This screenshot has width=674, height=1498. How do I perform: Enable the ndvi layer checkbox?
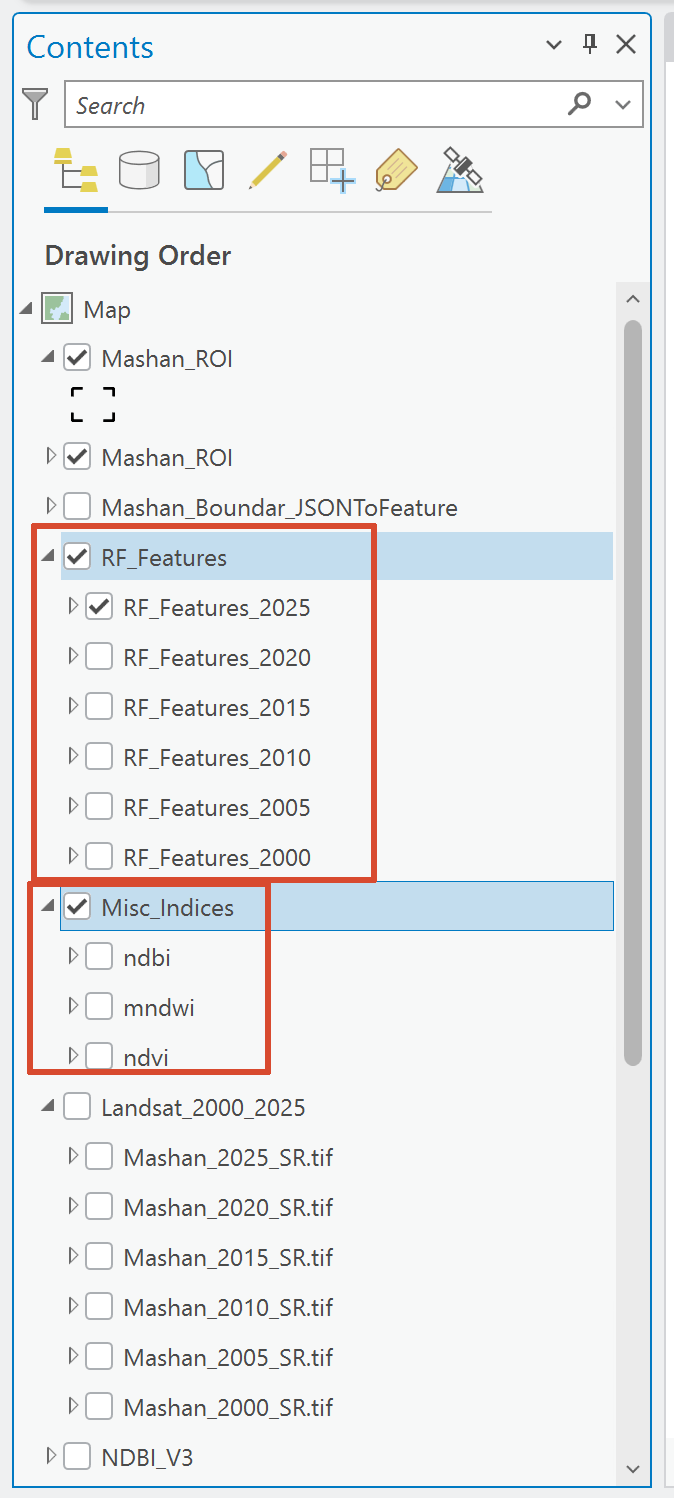[99, 1057]
